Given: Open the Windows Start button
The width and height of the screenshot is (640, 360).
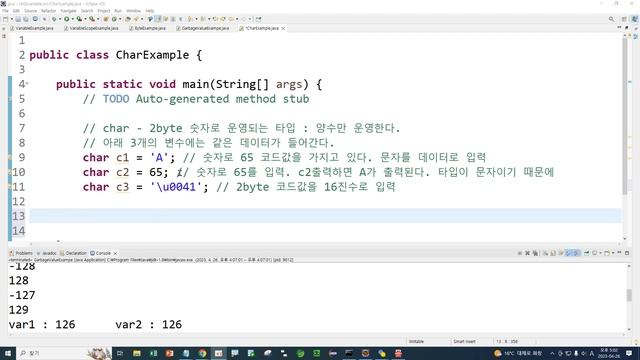Looking at the screenshot, I should 8,353.
